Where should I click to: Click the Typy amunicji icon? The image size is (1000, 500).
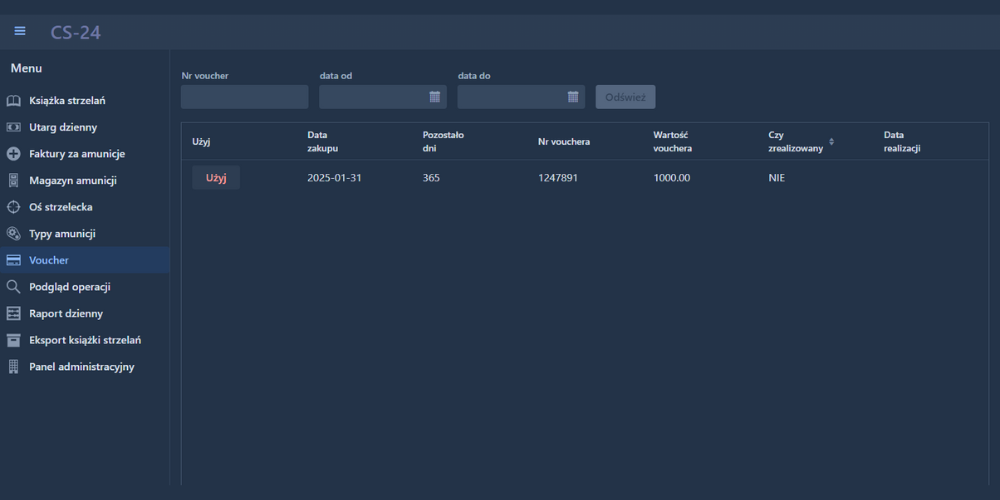click(x=13, y=233)
